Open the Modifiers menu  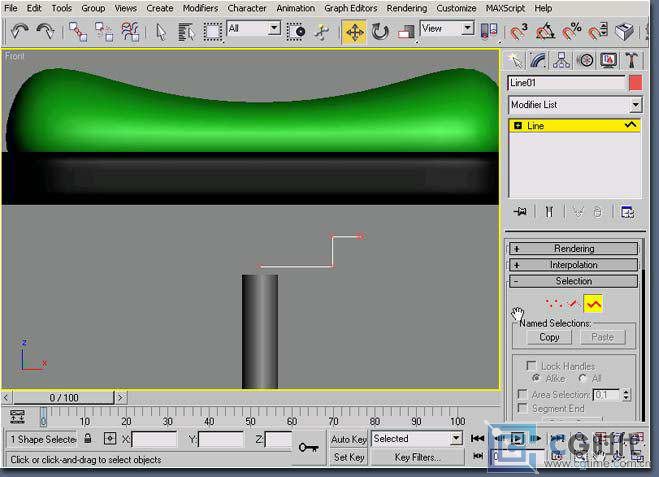pyautogui.click(x=200, y=8)
